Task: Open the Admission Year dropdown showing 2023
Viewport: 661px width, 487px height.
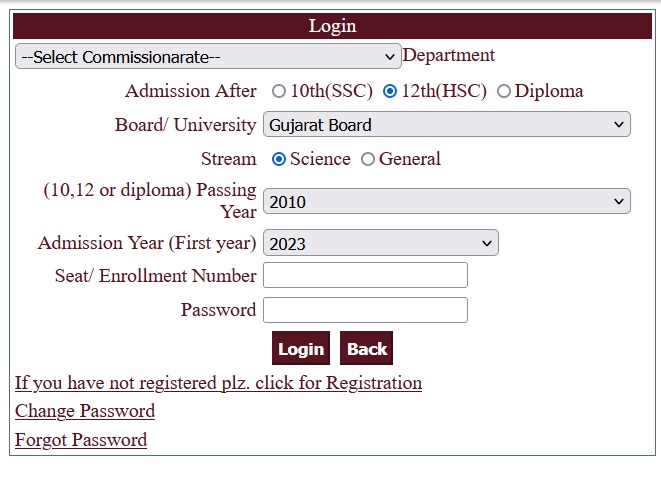Action: 380,243
